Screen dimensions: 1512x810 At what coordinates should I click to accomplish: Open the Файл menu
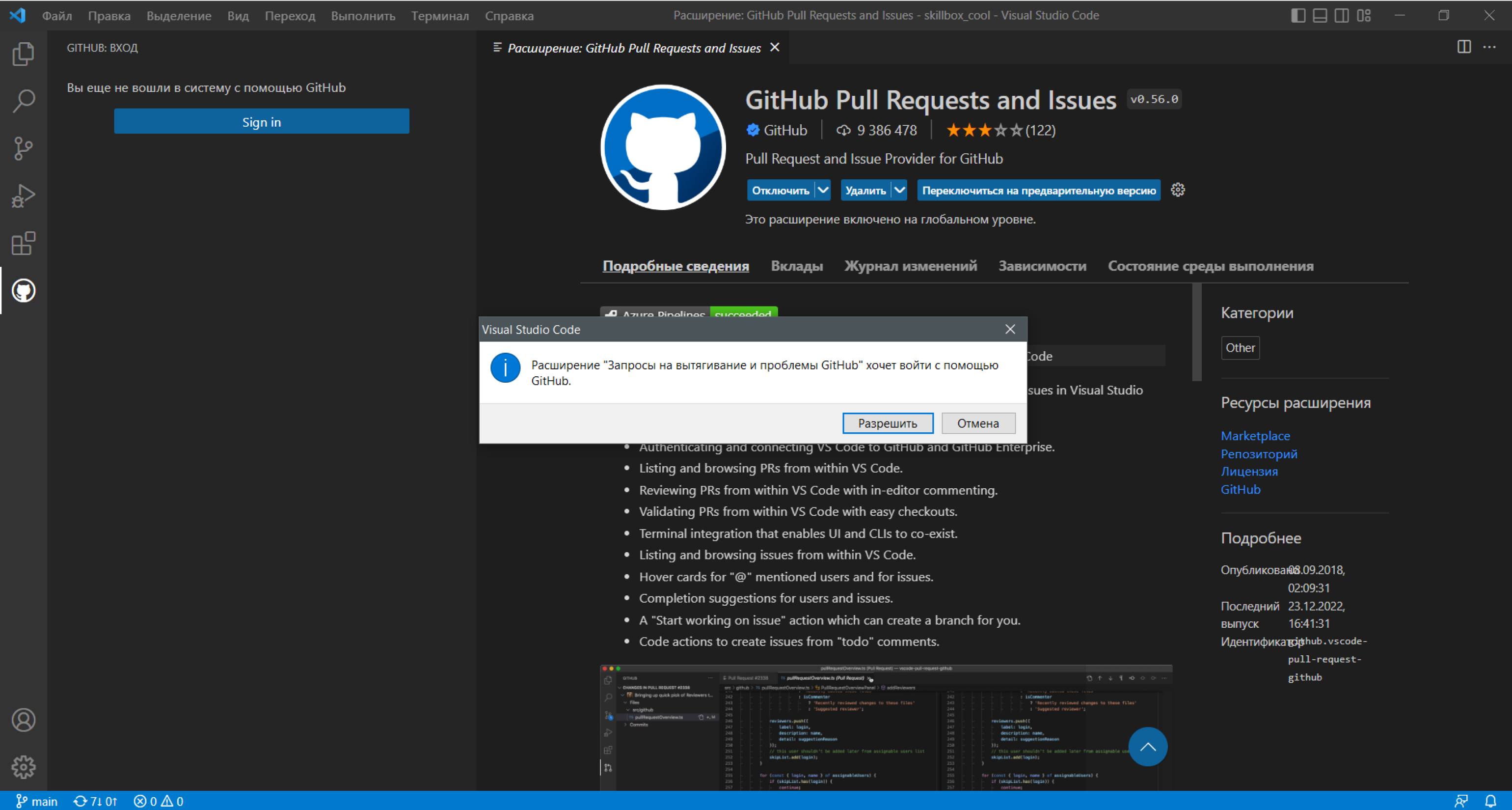(x=57, y=16)
